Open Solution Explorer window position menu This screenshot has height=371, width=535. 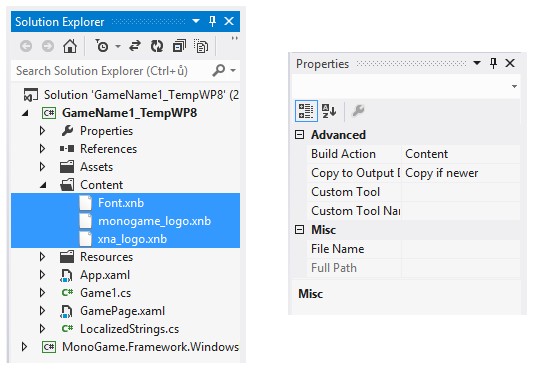196,21
